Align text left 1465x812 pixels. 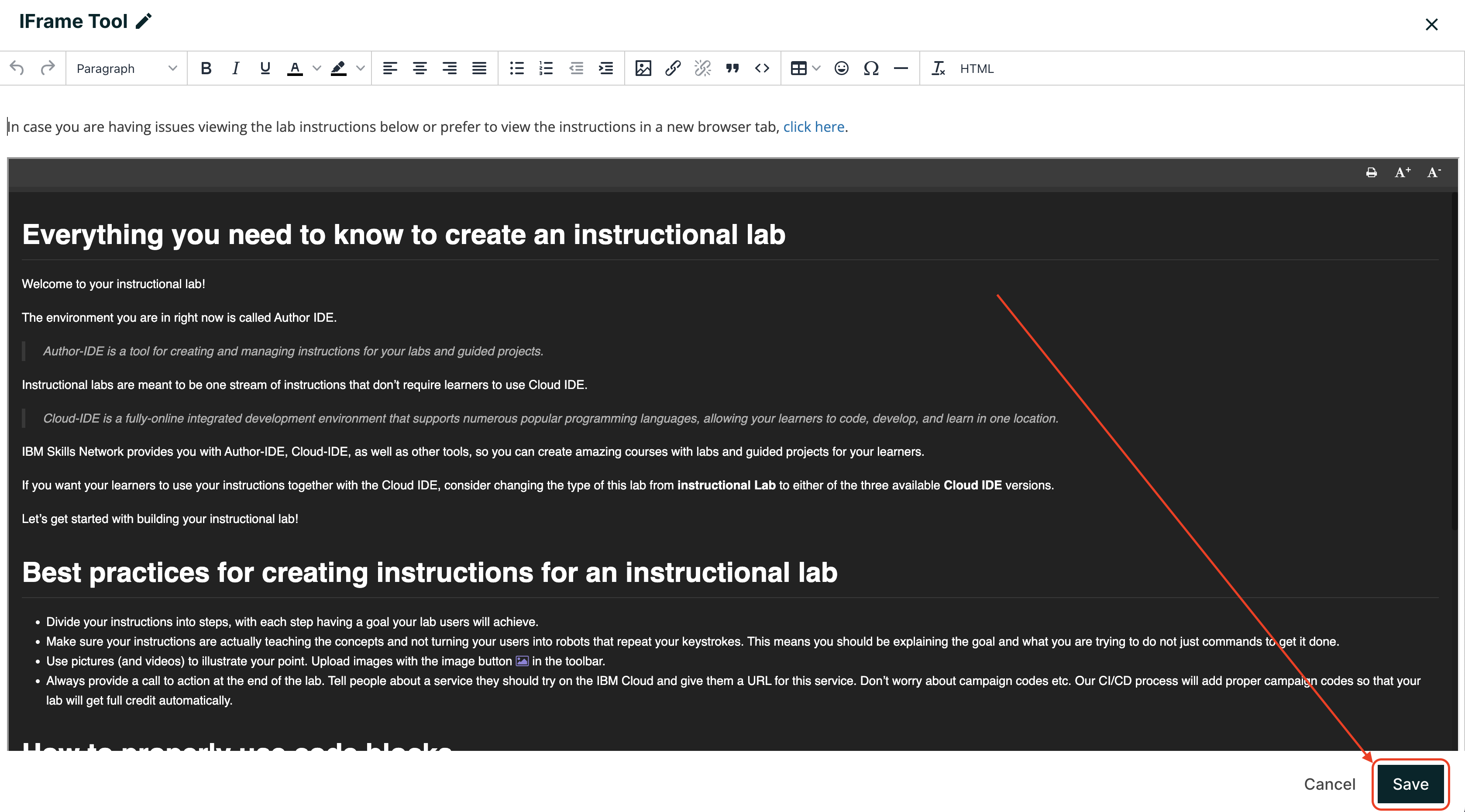(x=390, y=68)
